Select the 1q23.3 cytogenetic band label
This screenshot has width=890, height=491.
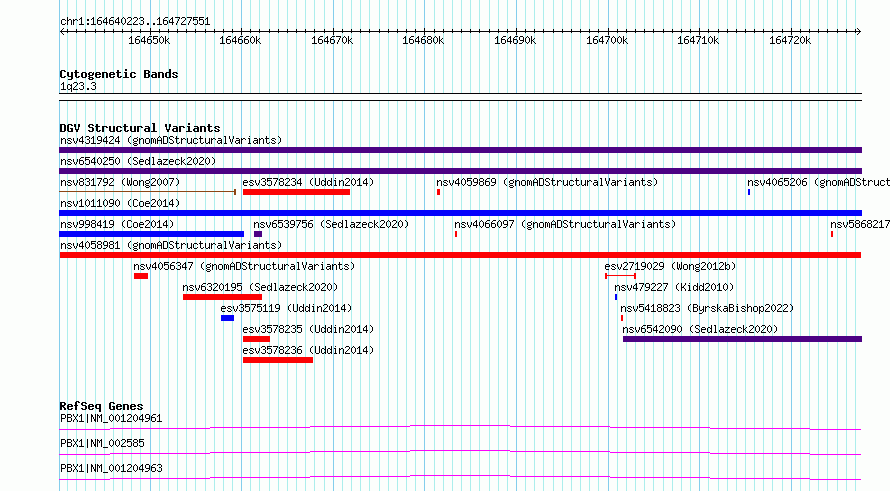(x=78, y=86)
